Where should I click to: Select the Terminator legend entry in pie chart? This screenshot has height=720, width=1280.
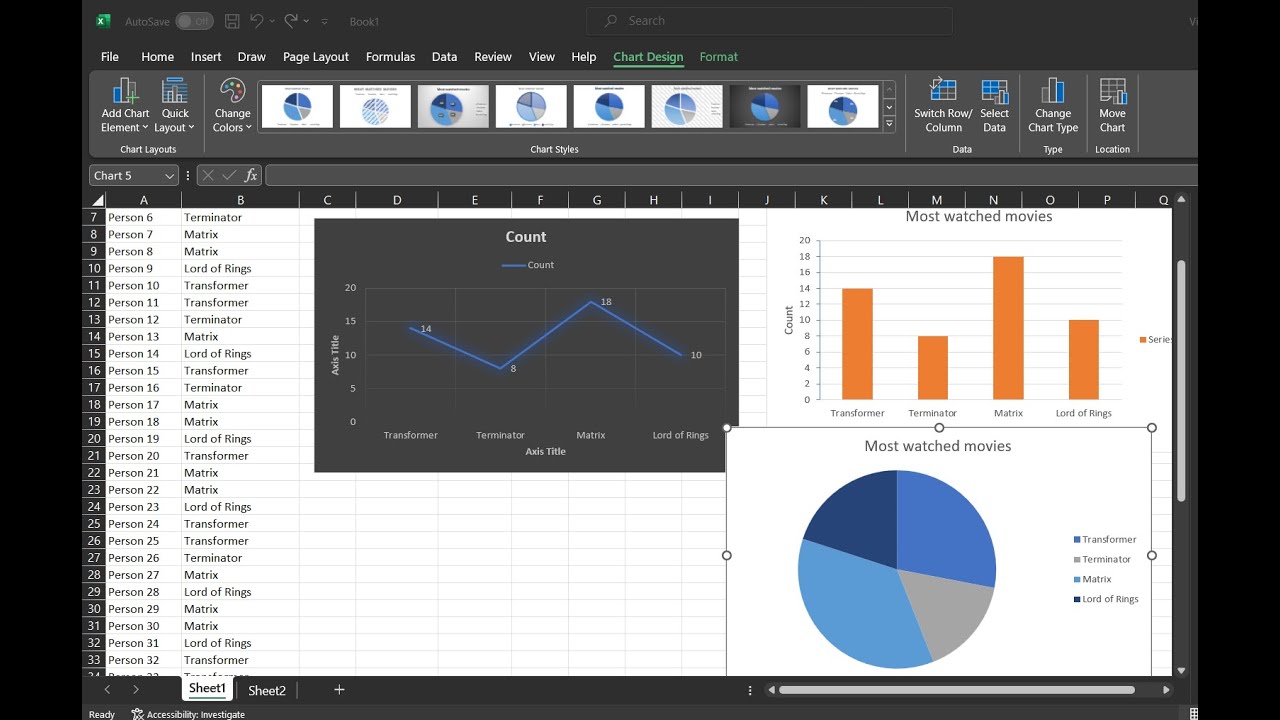pos(1102,559)
